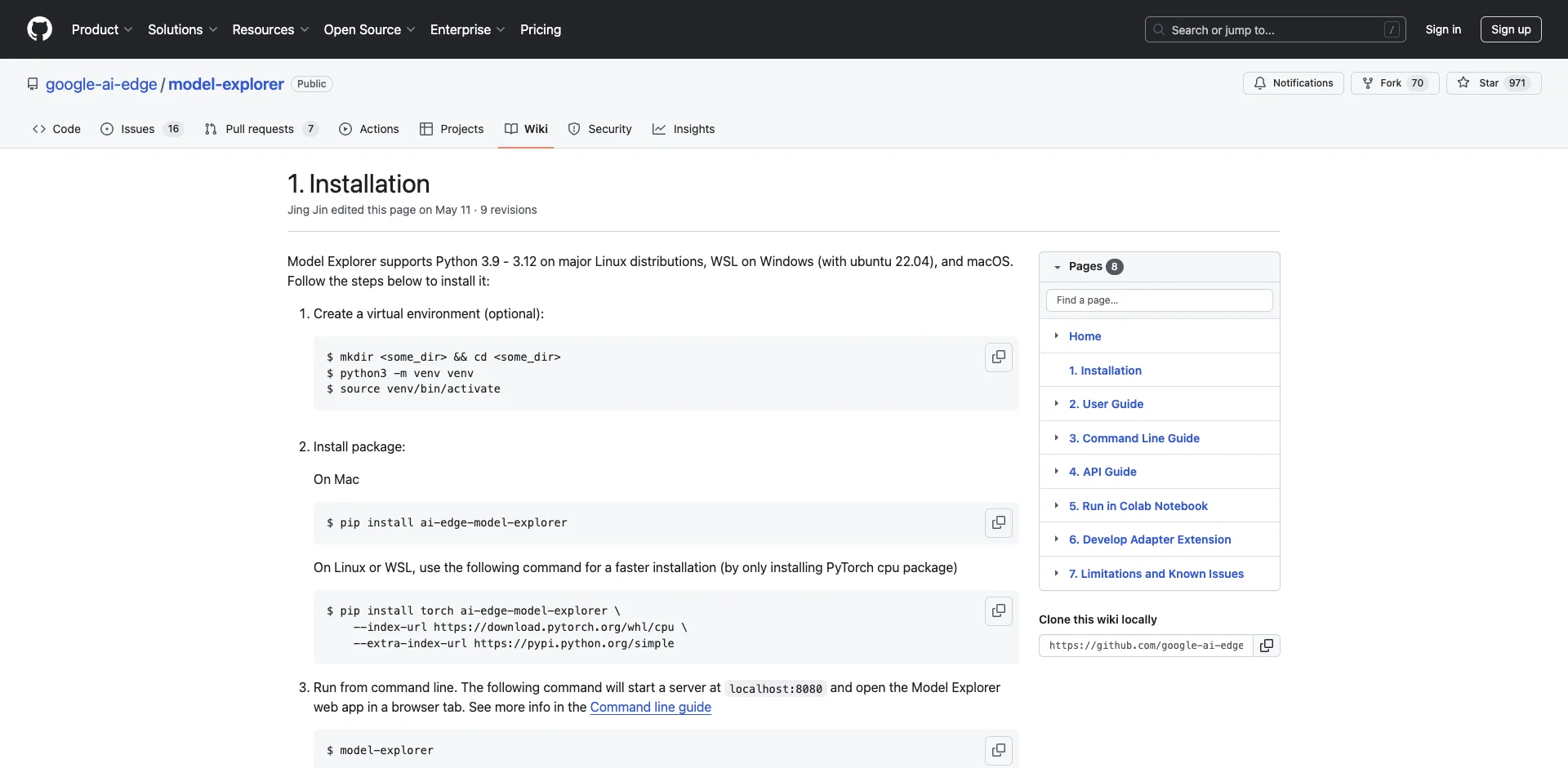Click the bell icon in Notifications button
The image size is (1568, 768).
[x=1260, y=83]
